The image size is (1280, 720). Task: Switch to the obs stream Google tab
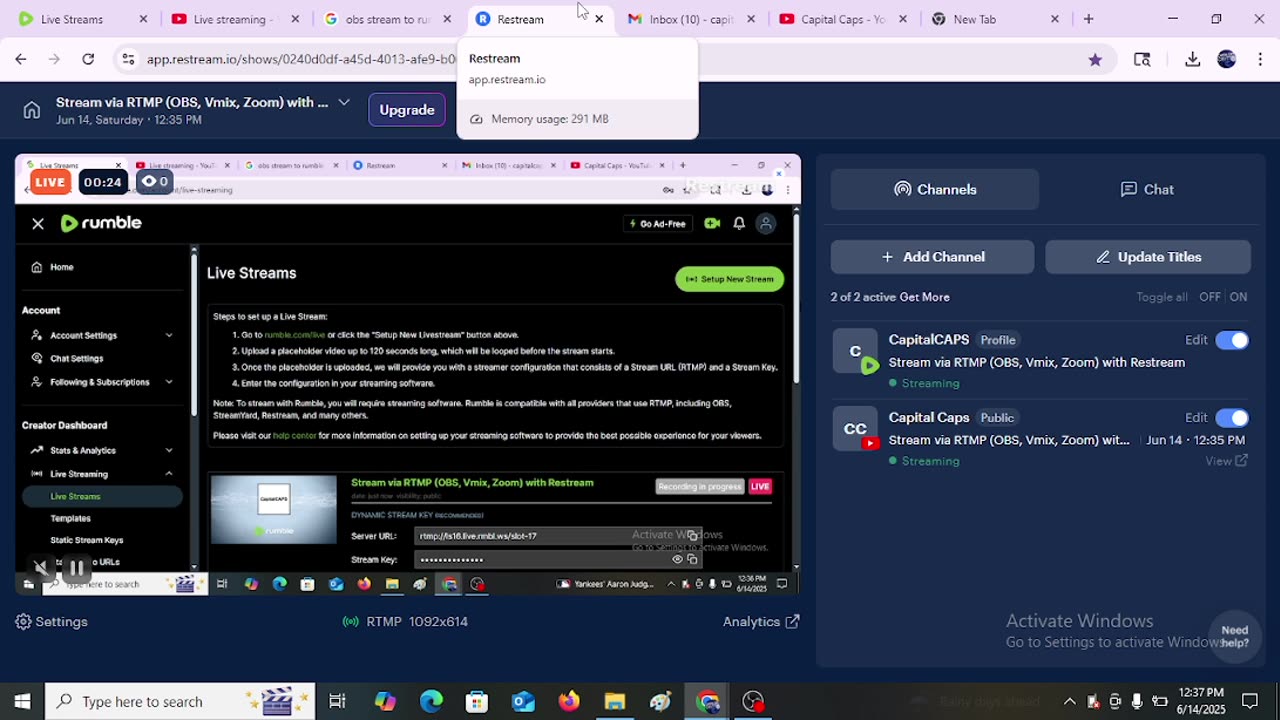pos(386,19)
